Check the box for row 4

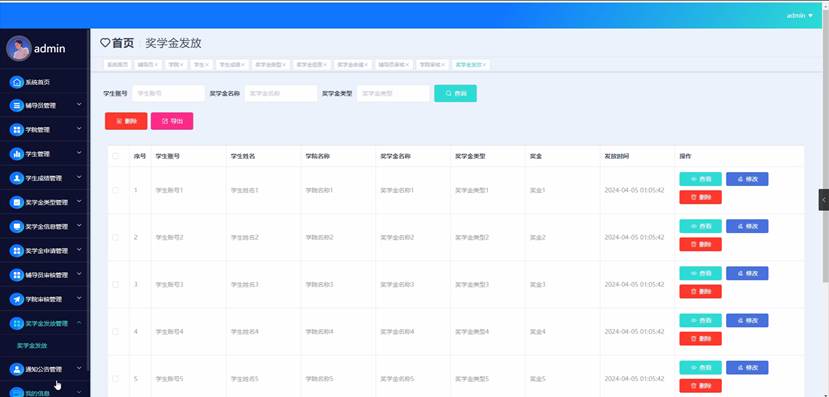coord(116,331)
